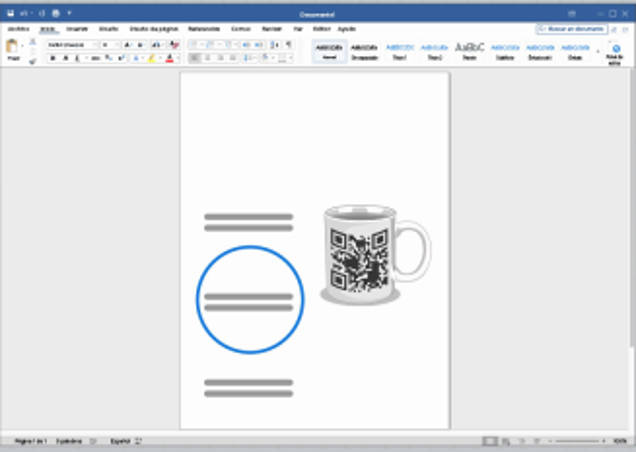Toggle Bold formatting

(x=53, y=59)
